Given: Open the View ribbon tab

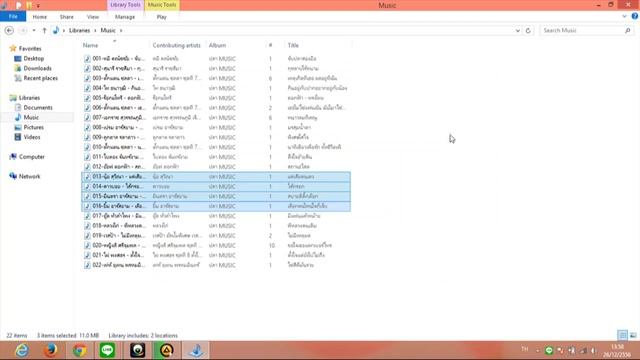Looking at the screenshot, I should pos(93,17).
